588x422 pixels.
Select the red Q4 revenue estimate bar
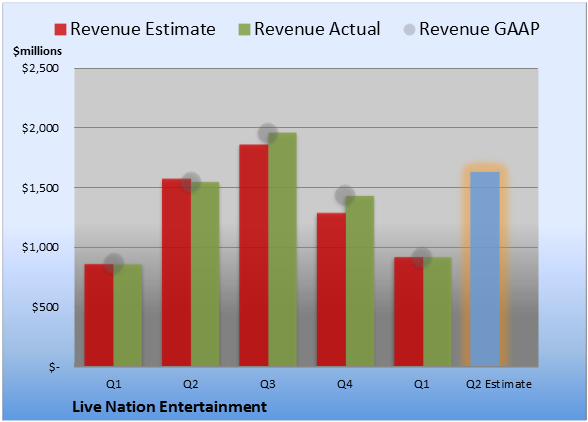coord(331,290)
